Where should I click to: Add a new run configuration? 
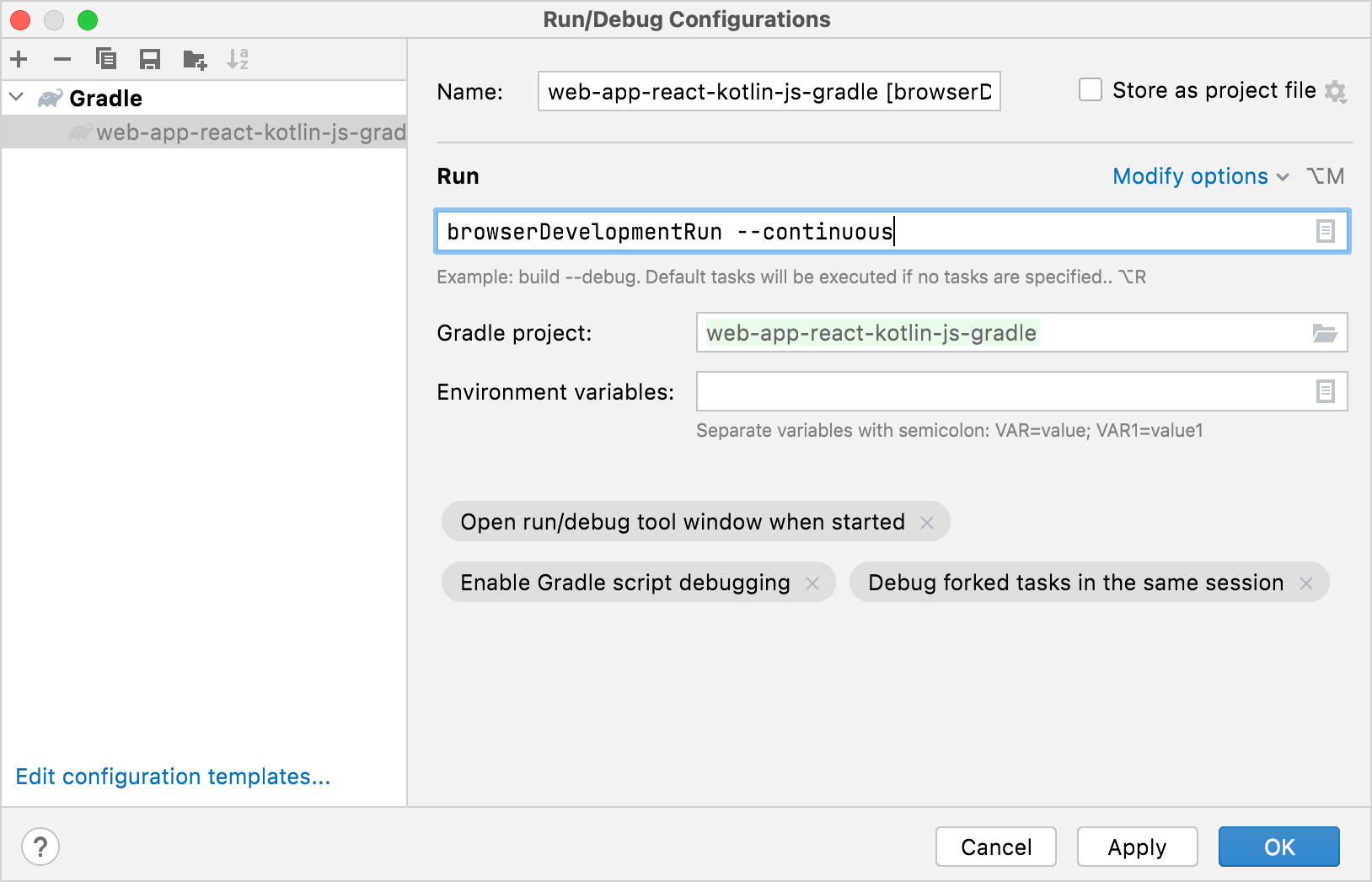pos(19,59)
